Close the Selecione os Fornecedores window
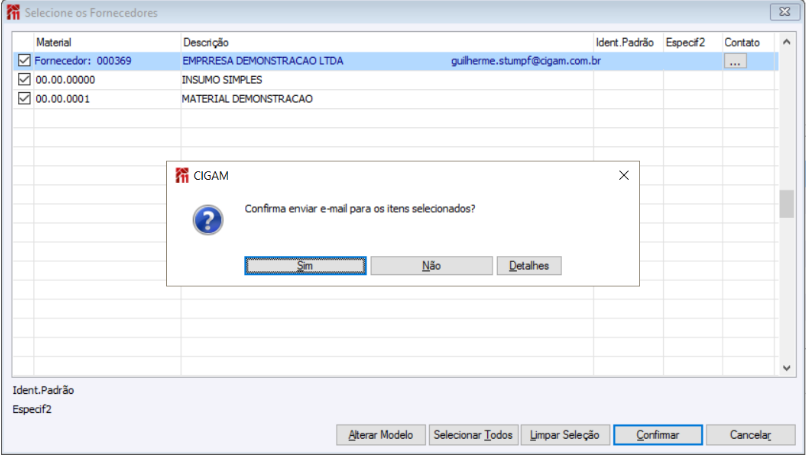 (784, 12)
